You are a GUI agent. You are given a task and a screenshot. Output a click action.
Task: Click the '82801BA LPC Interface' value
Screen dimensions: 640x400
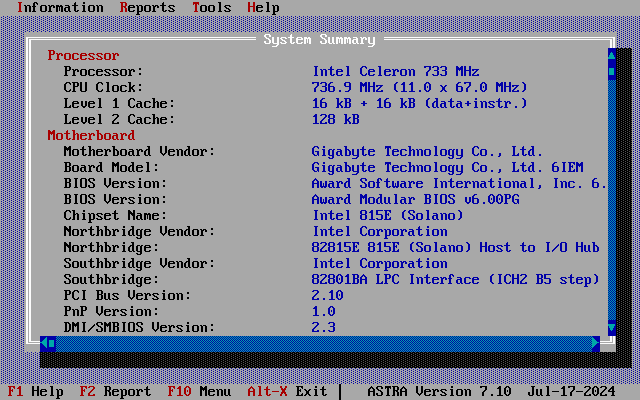tap(456, 279)
